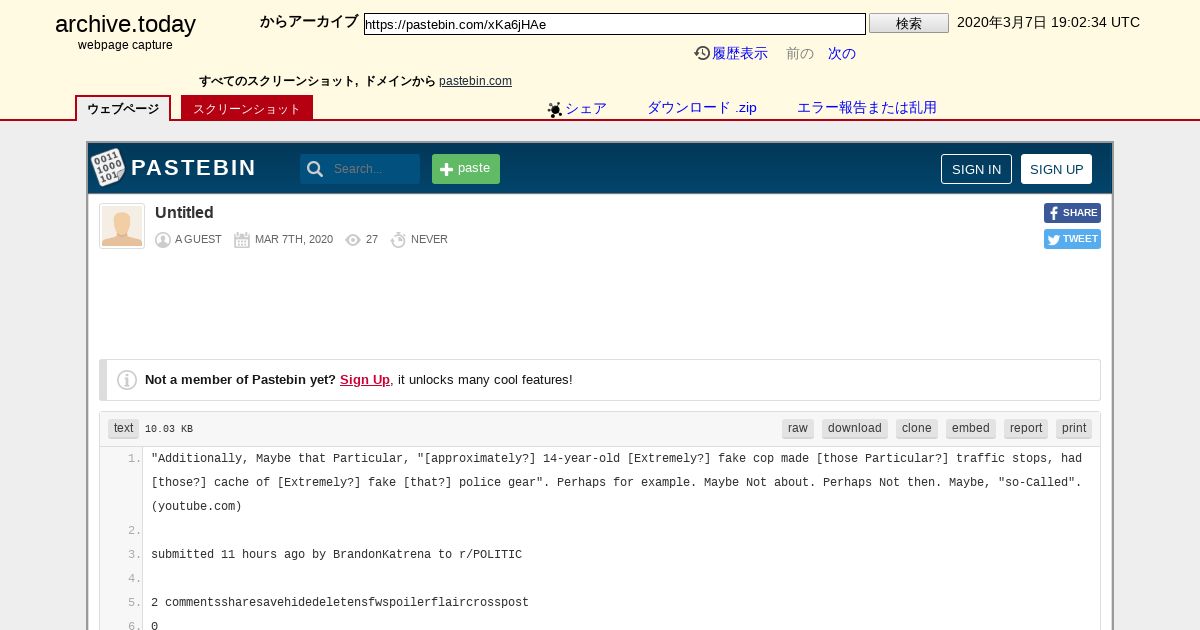1200x630 pixels.
Task: Report this paste
Action: tap(1026, 429)
